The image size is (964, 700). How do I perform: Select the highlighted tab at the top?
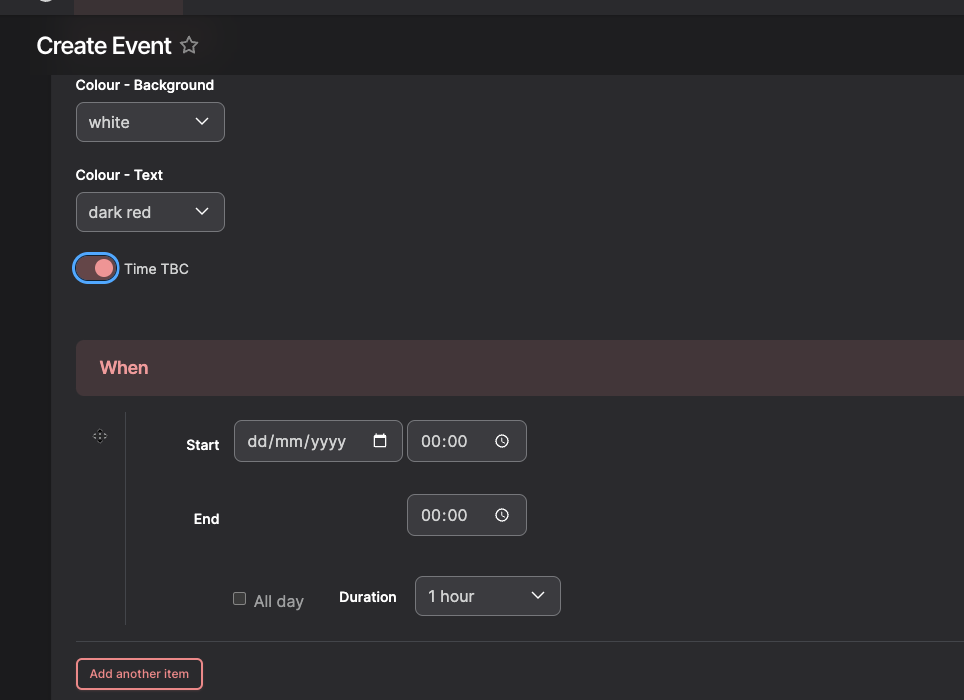(x=128, y=6)
